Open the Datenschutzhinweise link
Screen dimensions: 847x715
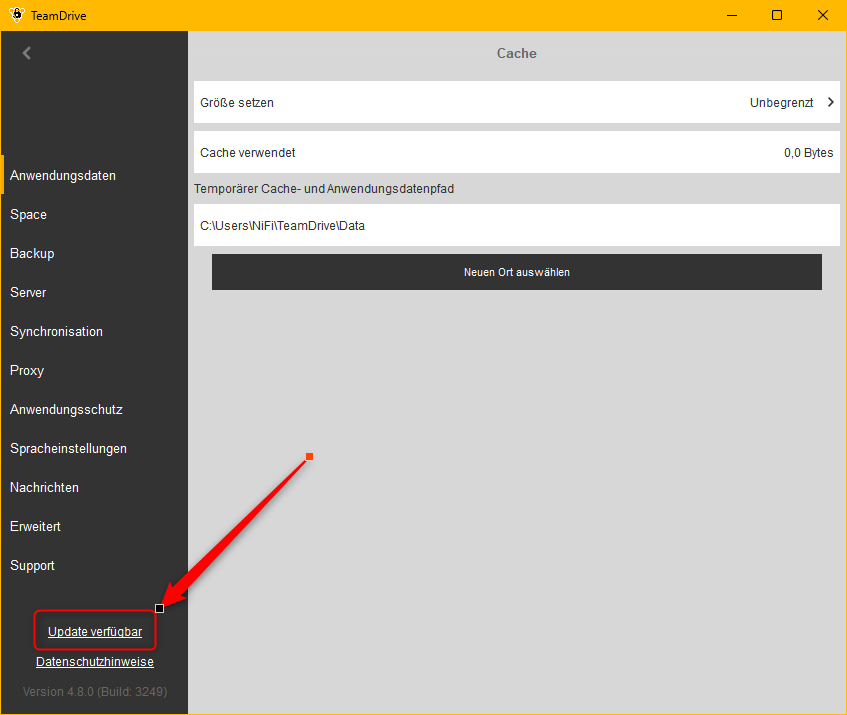point(95,662)
